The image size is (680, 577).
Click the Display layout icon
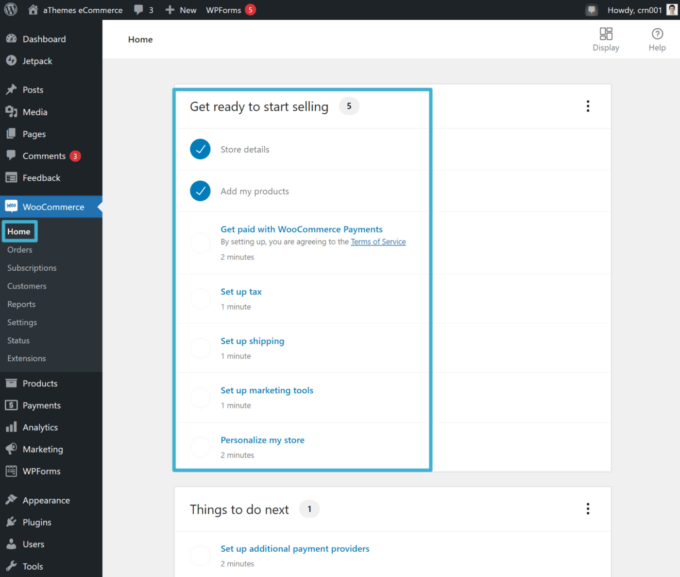click(605, 34)
